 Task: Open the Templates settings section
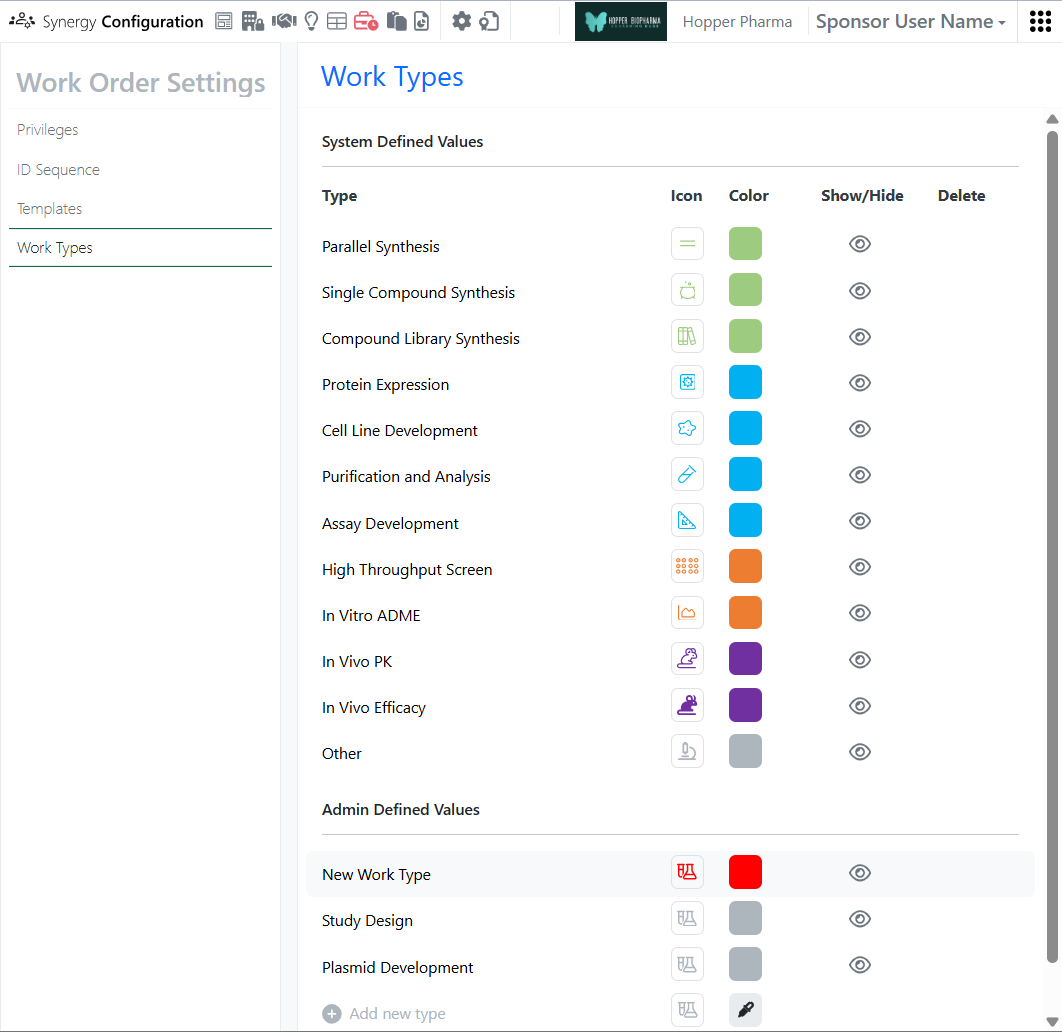point(50,209)
